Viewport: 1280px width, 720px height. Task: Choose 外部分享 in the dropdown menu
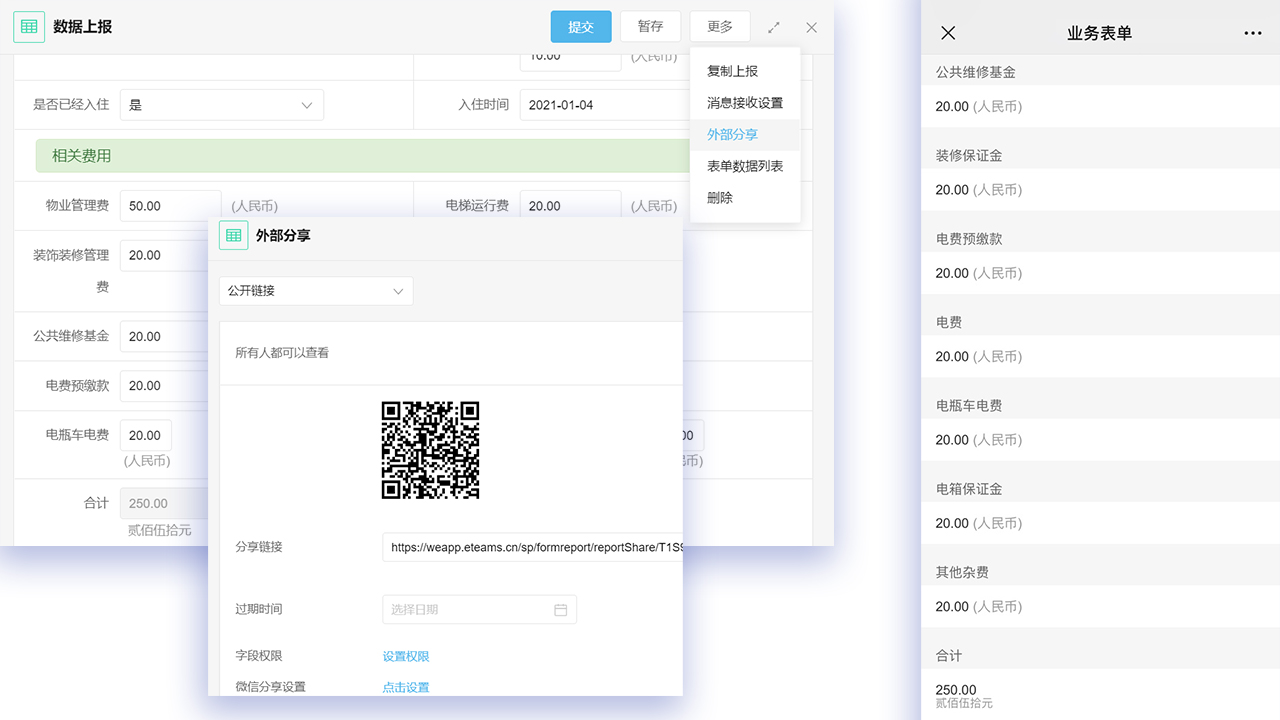745,135
